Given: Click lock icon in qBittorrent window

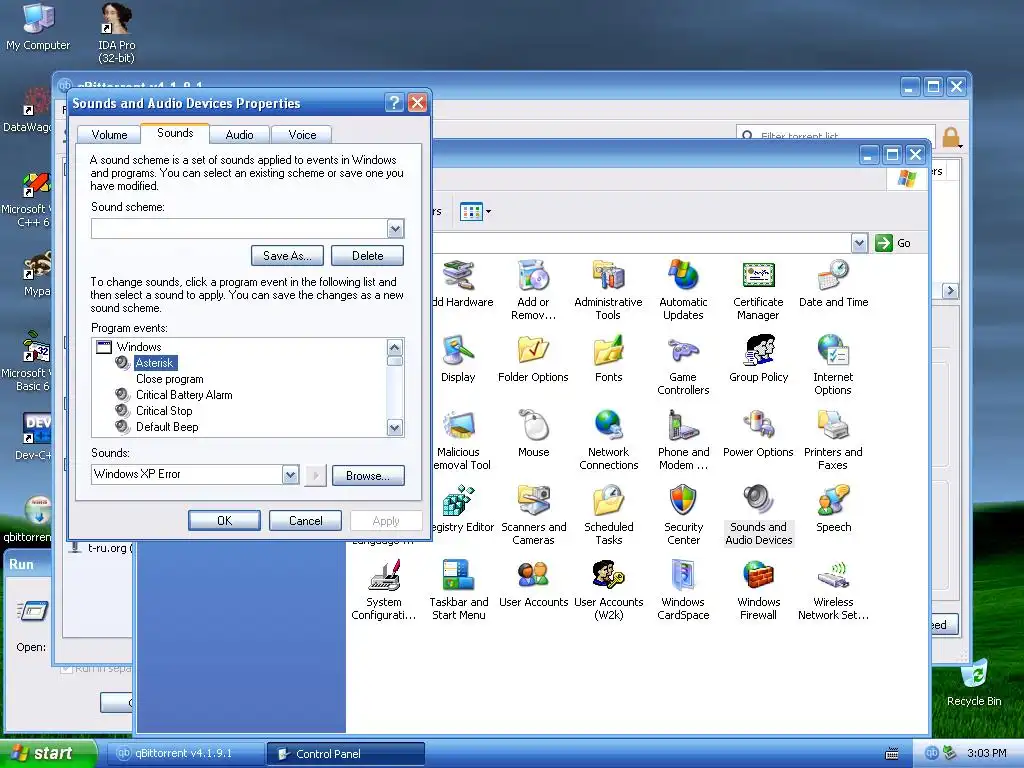Looking at the screenshot, I should pyautogui.click(x=951, y=137).
